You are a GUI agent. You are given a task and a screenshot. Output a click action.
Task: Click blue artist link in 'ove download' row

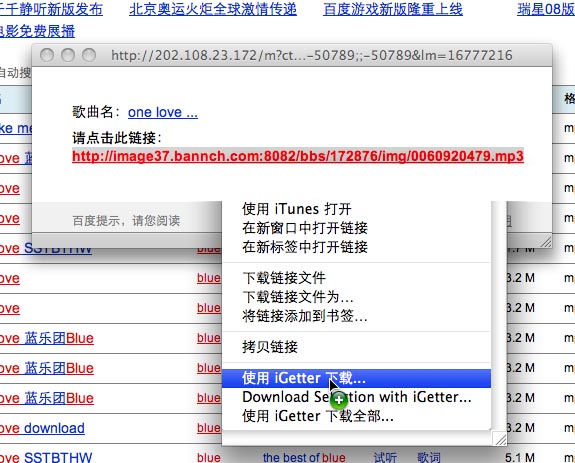tap(209, 428)
